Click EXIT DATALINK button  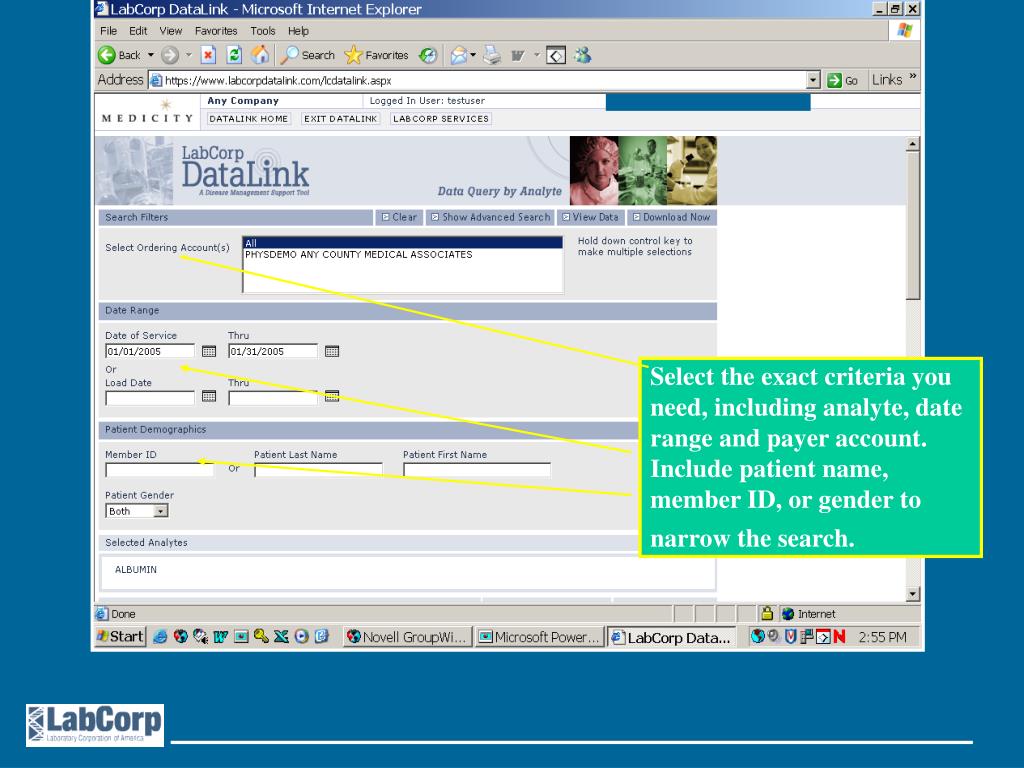point(340,119)
